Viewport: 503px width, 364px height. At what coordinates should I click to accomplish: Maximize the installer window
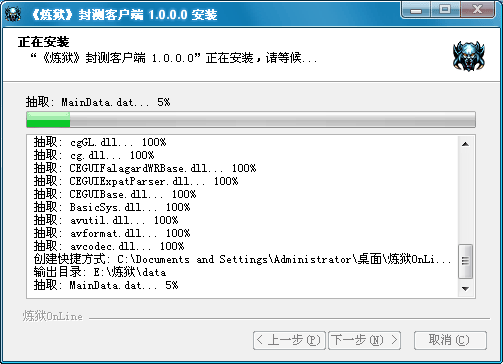445,10
